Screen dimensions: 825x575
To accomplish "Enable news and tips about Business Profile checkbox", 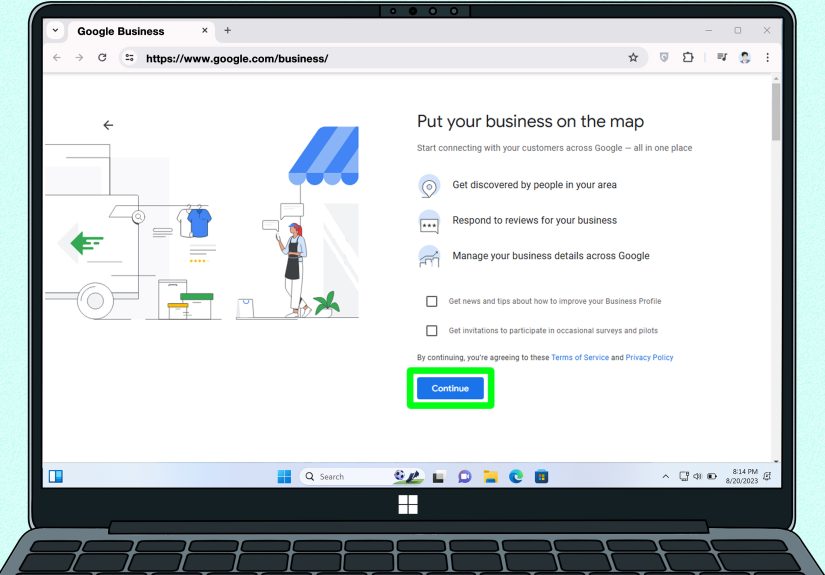I will (x=431, y=301).
